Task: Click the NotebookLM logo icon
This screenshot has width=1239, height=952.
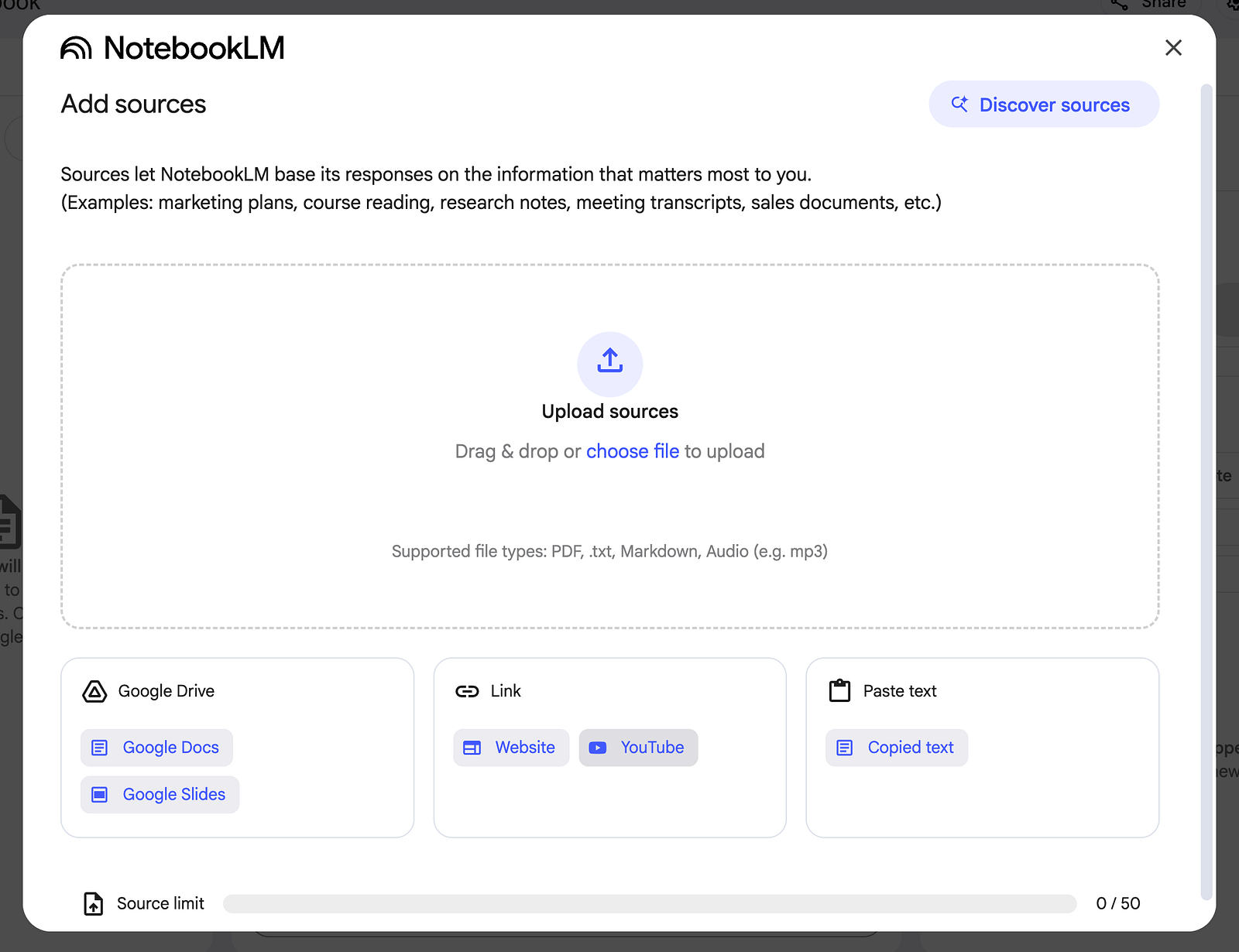Action: coord(76,48)
